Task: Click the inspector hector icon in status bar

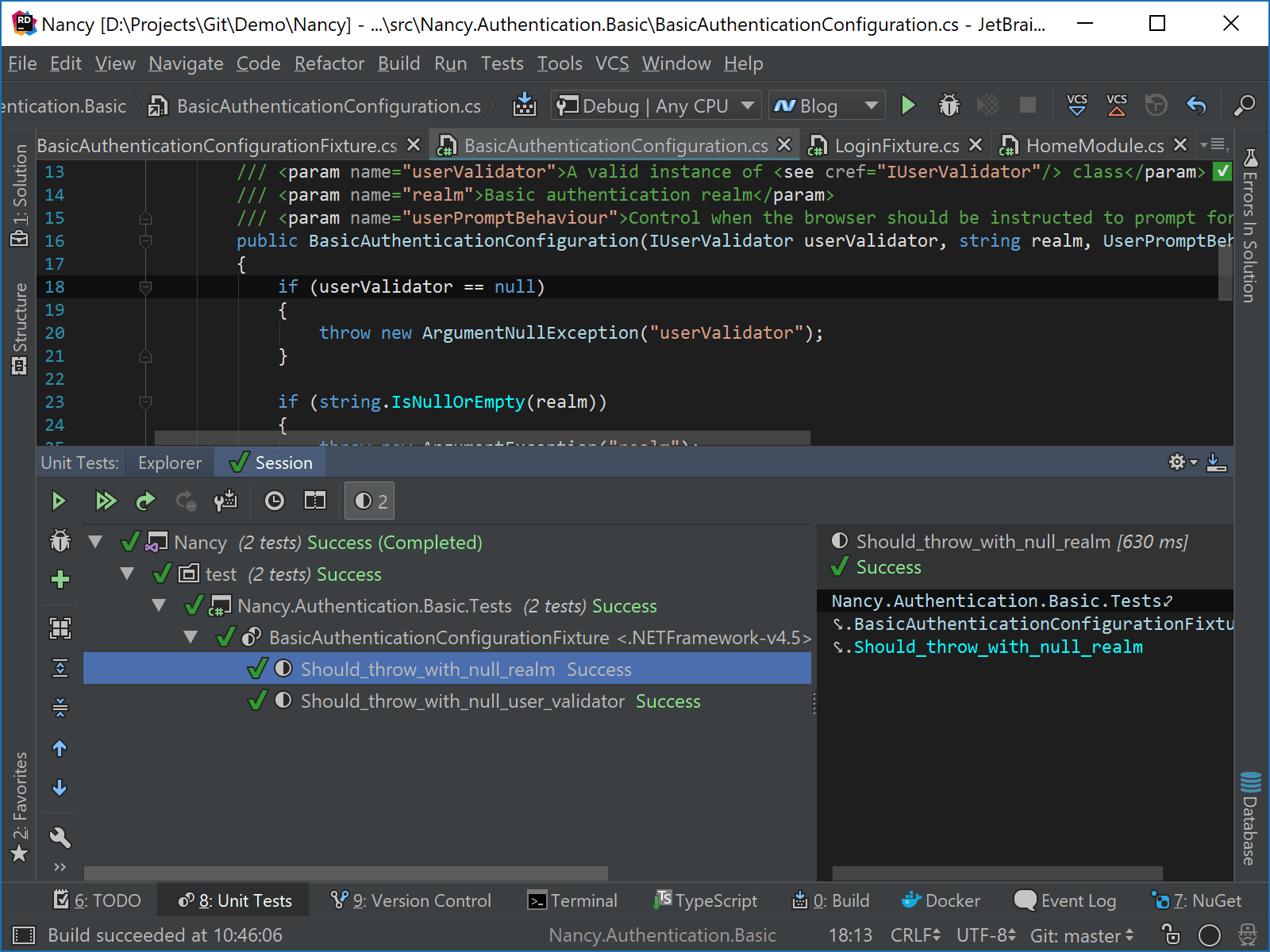Action: pyautogui.click(x=1248, y=935)
